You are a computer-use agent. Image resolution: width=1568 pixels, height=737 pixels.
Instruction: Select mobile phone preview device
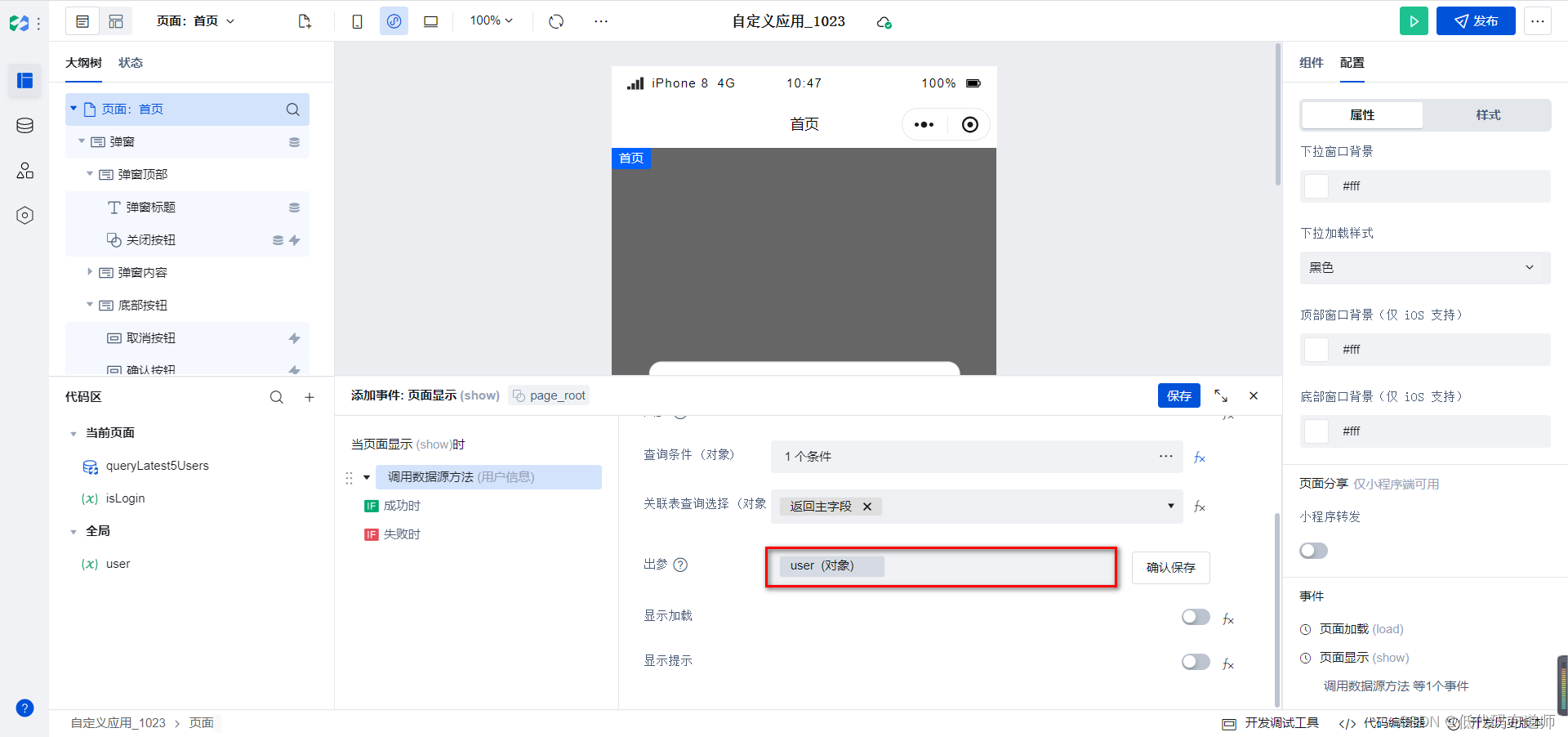pos(357,21)
